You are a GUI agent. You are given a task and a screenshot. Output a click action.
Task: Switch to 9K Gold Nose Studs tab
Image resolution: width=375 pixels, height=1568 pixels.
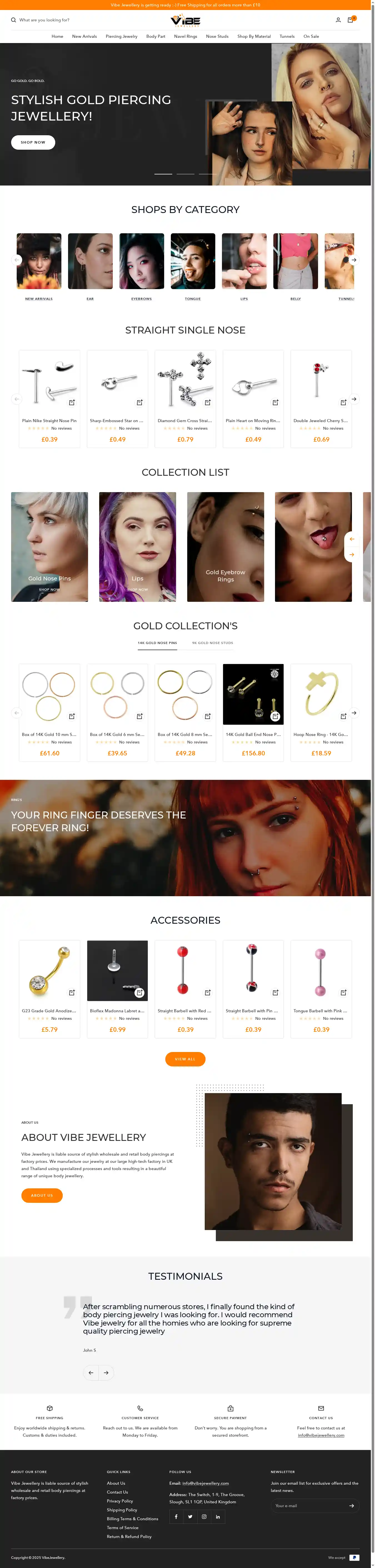click(x=212, y=643)
